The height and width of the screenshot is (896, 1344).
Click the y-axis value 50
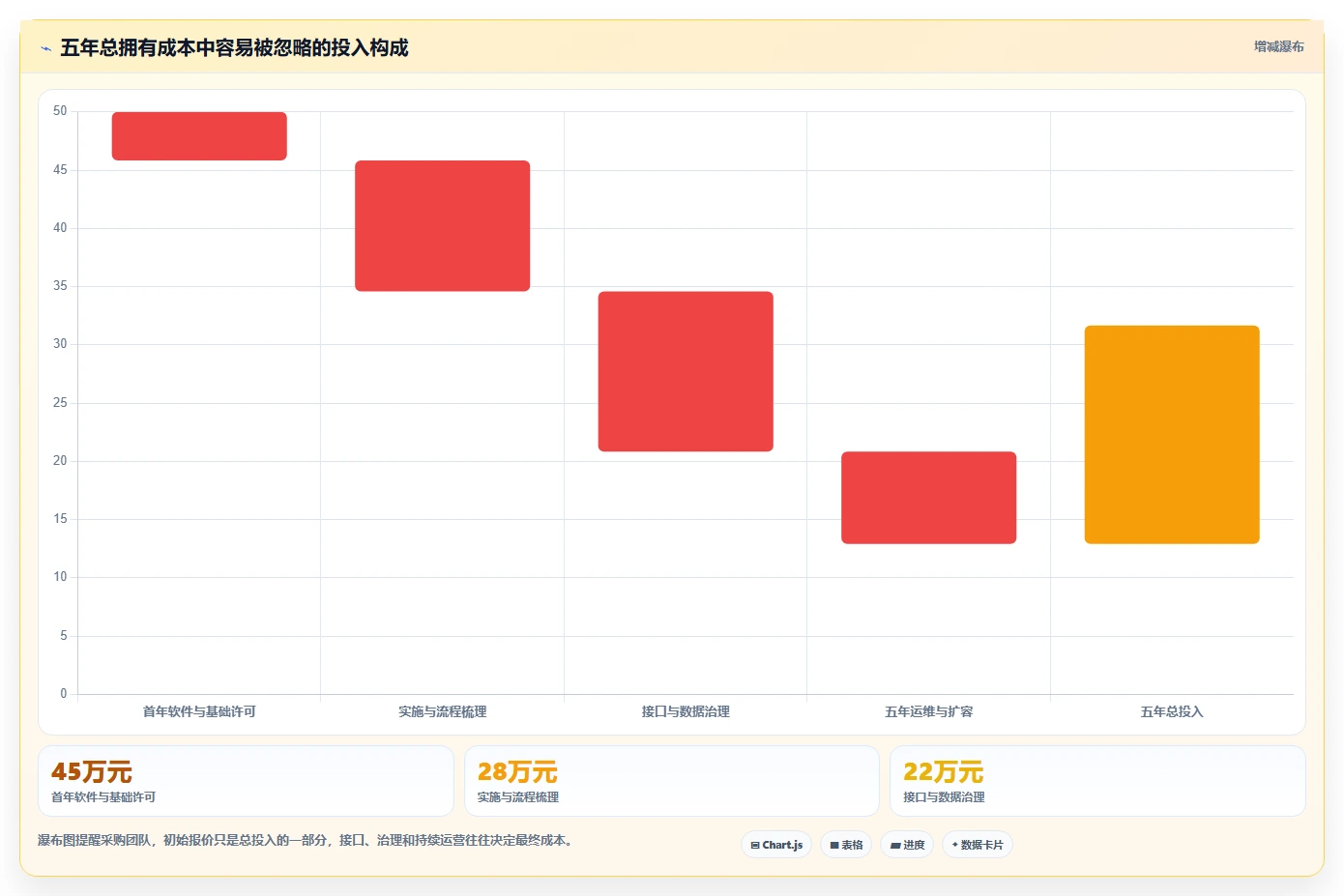tap(60, 111)
